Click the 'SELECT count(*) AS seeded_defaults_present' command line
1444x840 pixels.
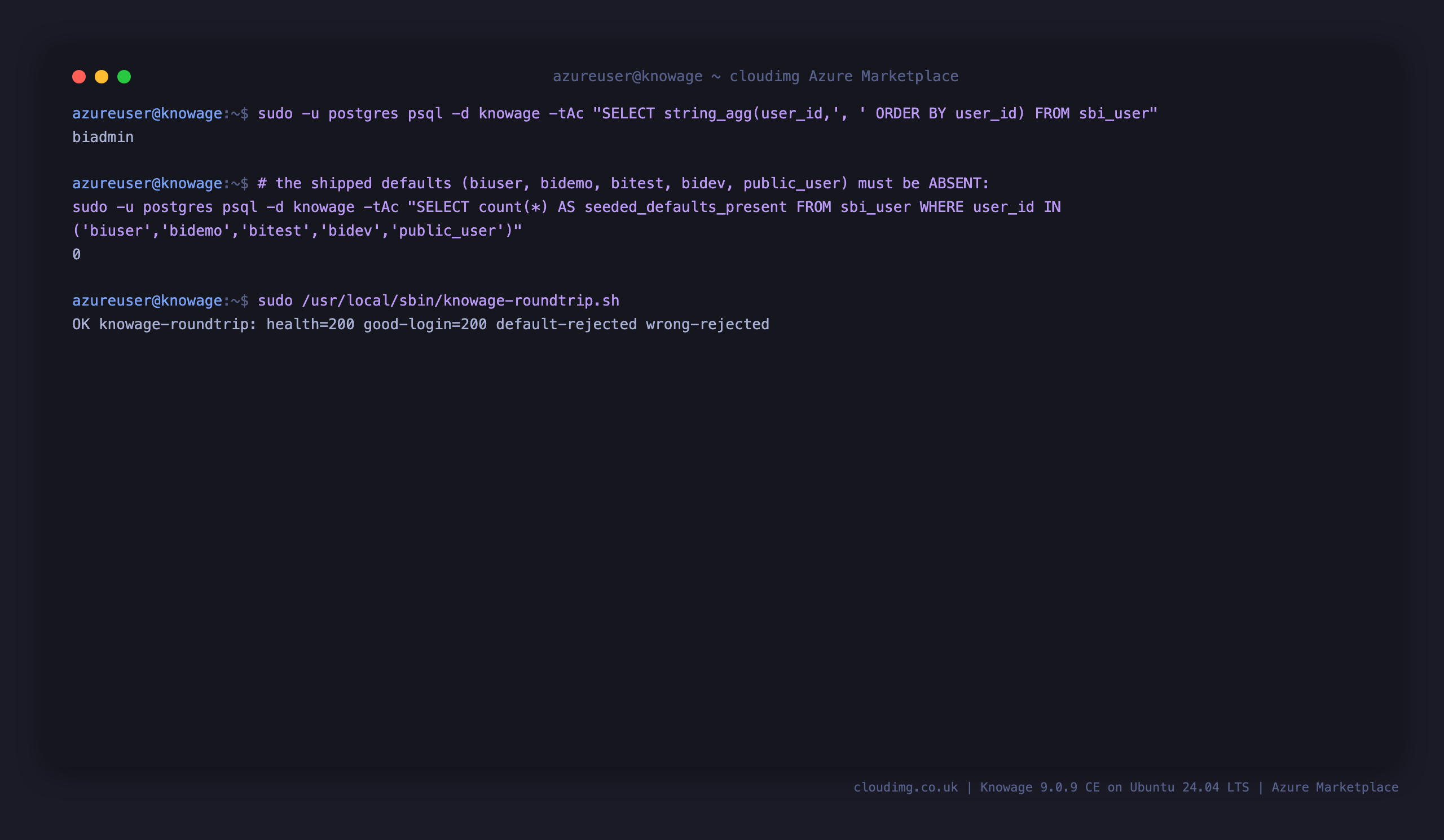tap(566, 207)
